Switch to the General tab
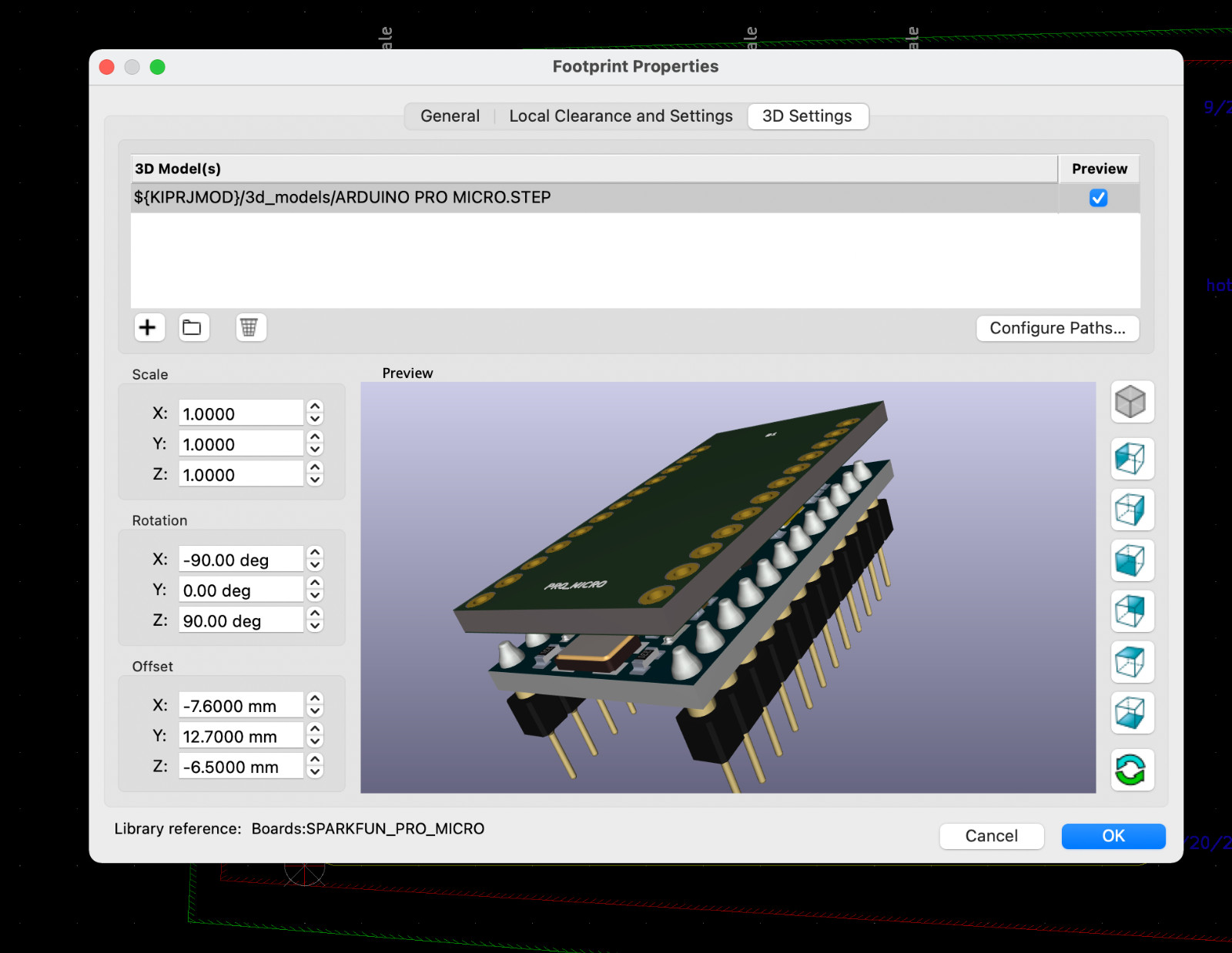 pos(450,116)
